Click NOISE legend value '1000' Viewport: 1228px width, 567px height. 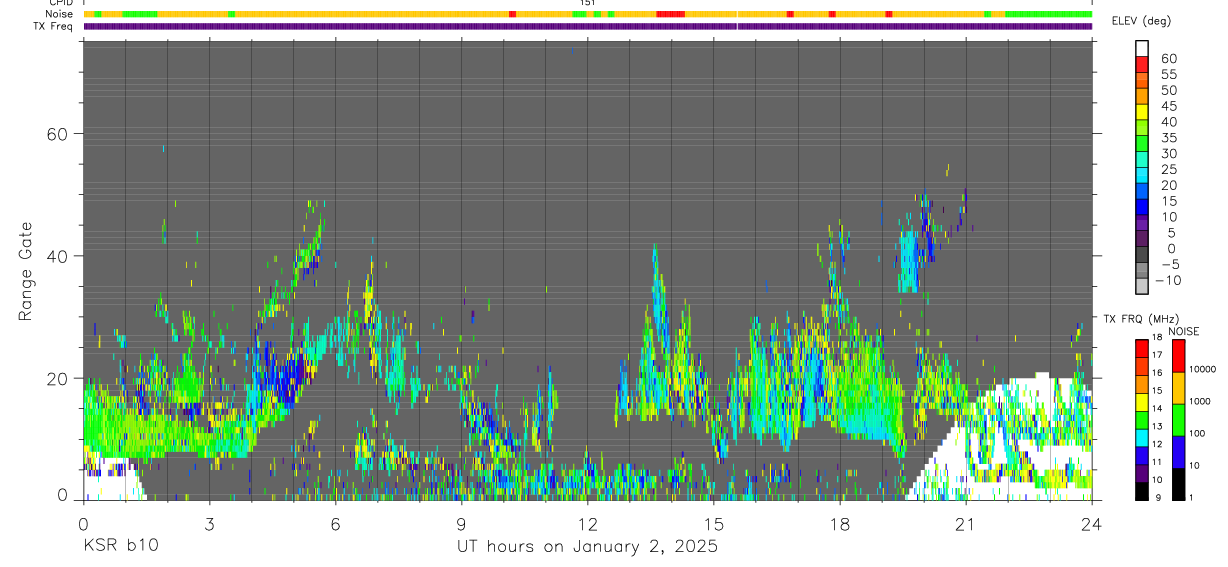pos(1199,401)
